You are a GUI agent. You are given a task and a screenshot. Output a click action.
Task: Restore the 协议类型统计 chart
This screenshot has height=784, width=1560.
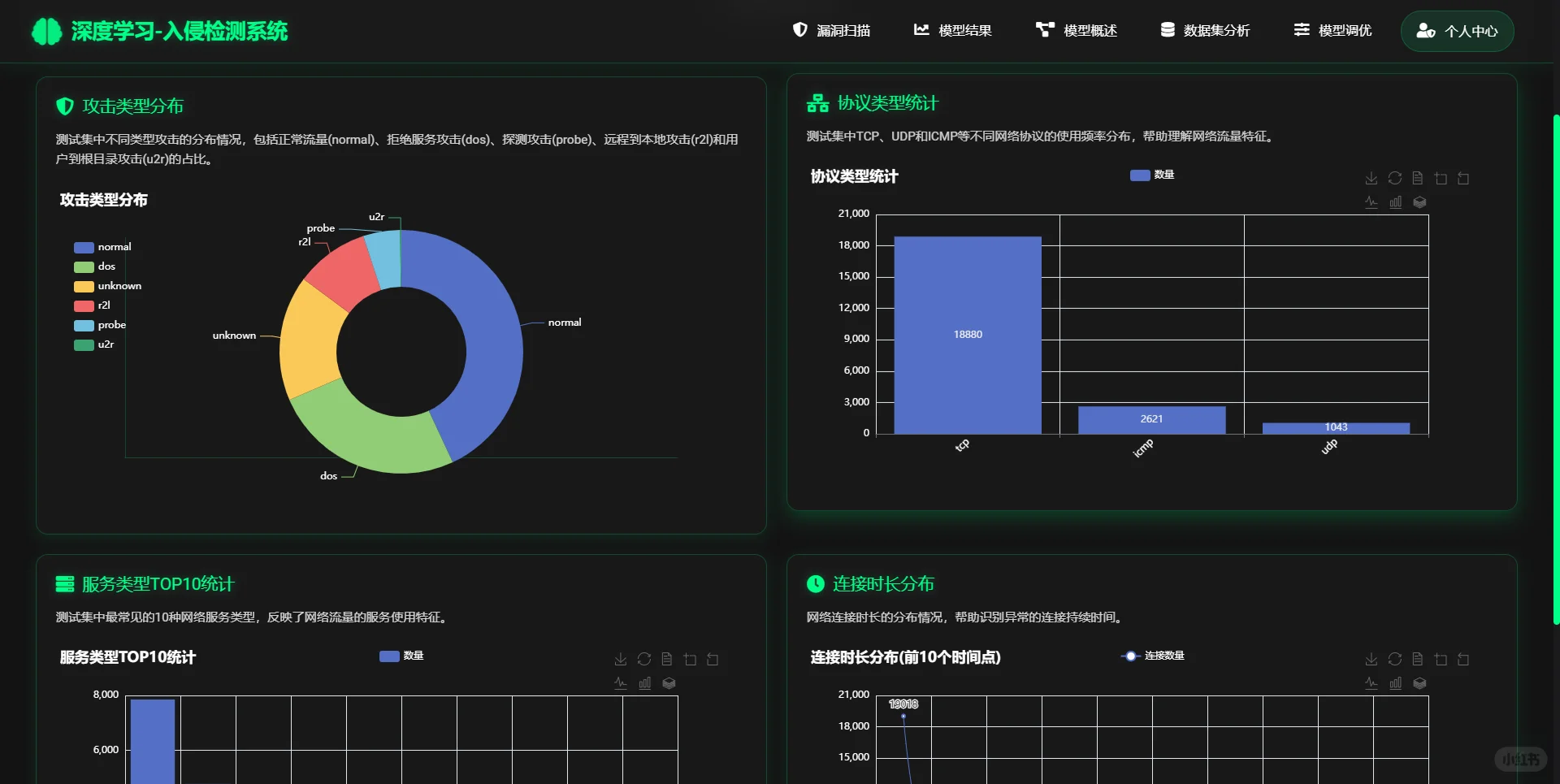click(1395, 178)
